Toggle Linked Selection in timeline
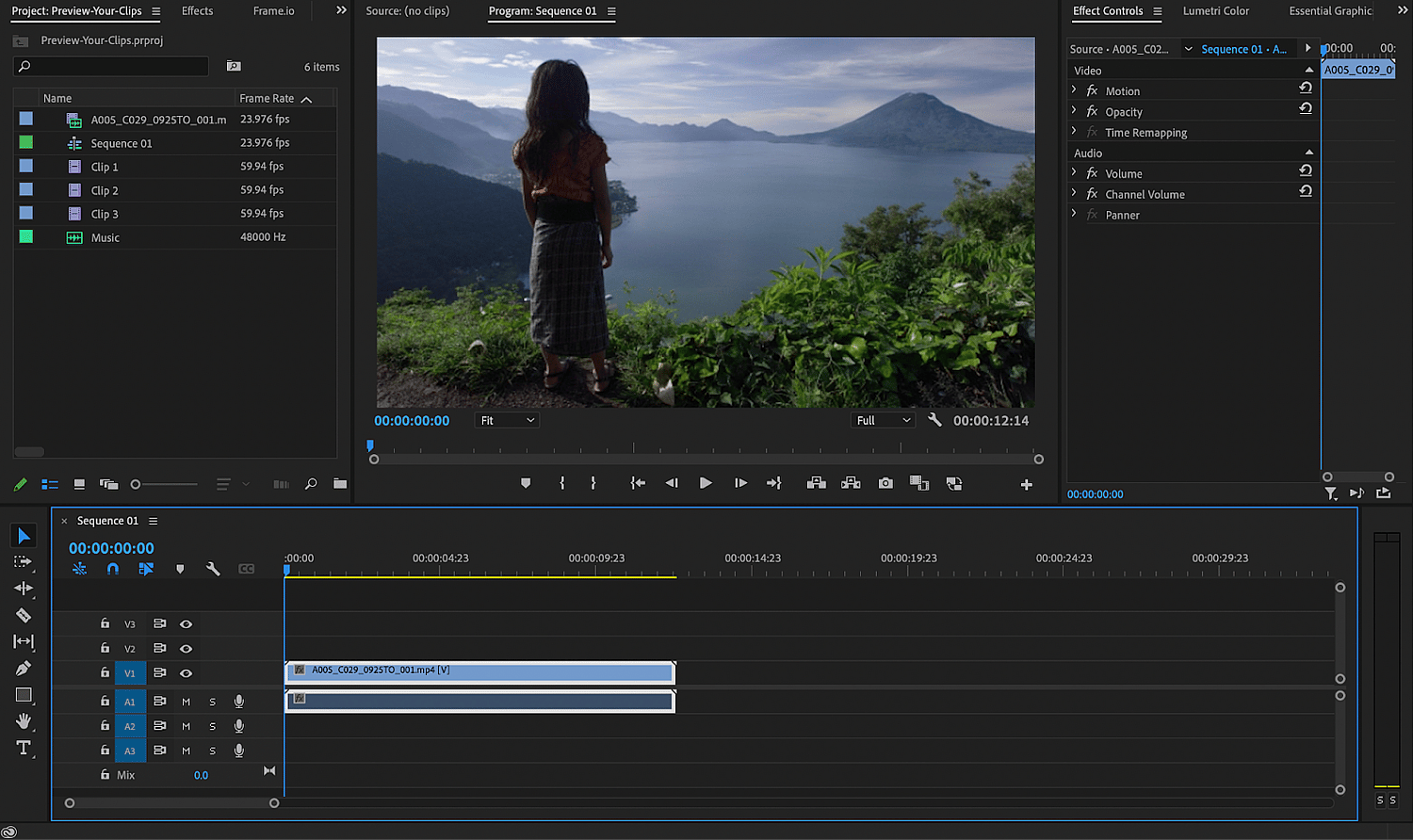Screen dimensions: 1413x840 146,569
